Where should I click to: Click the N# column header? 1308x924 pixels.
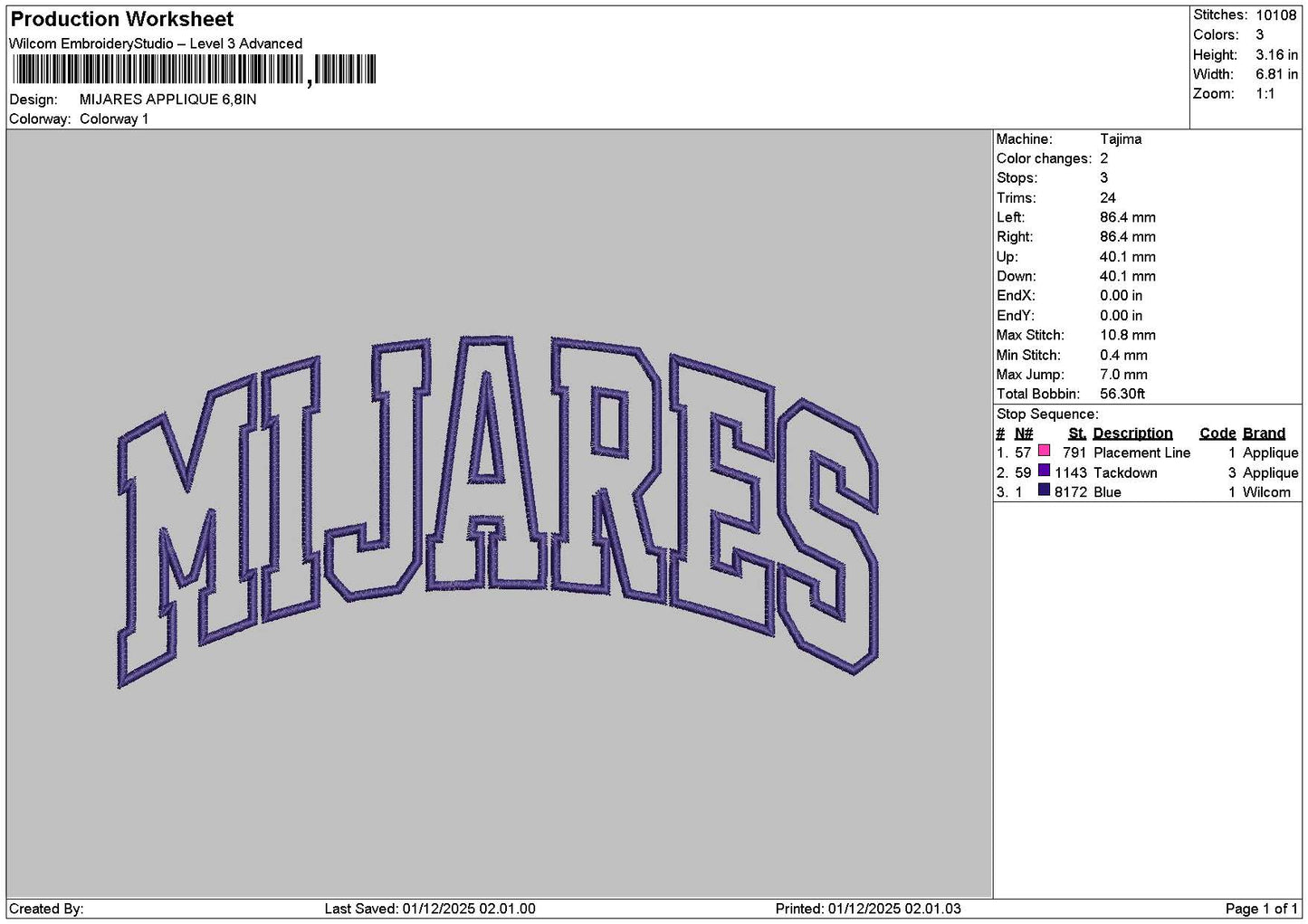1023,433
